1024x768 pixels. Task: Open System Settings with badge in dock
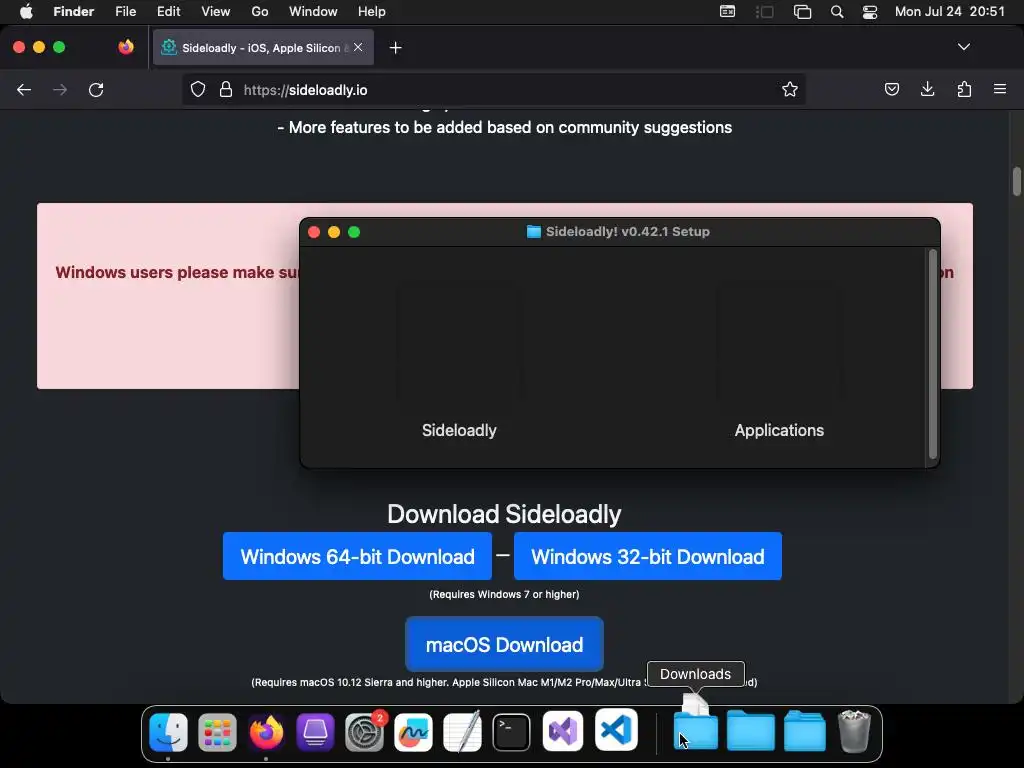(364, 732)
